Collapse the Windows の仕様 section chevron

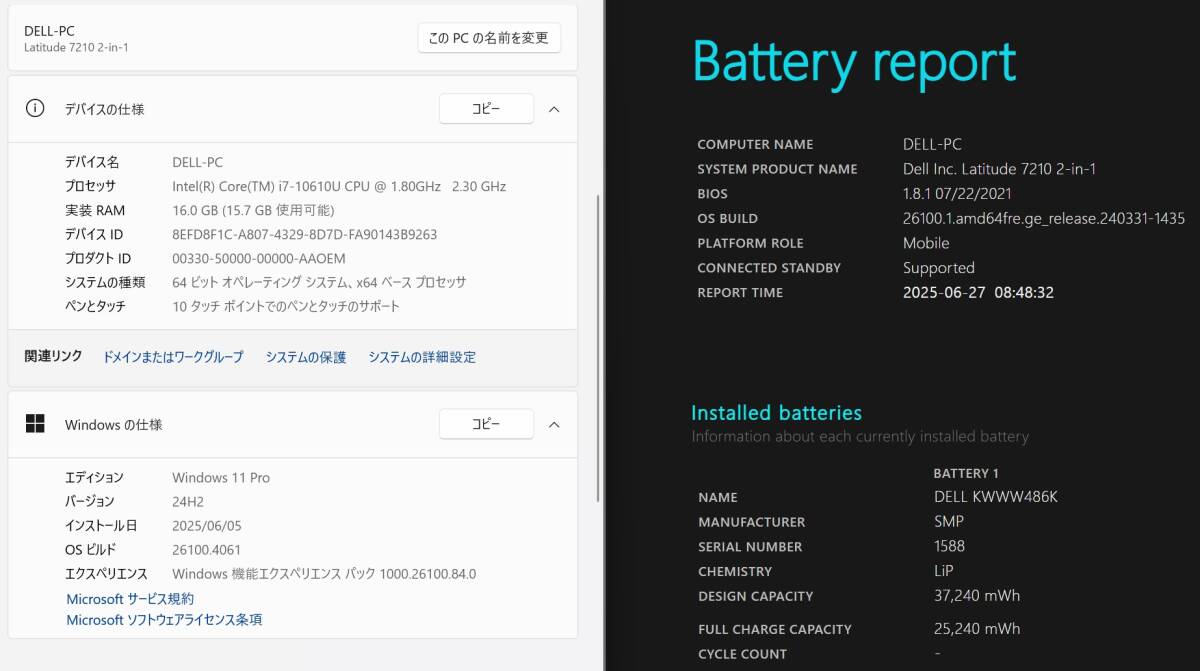coord(554,424)
